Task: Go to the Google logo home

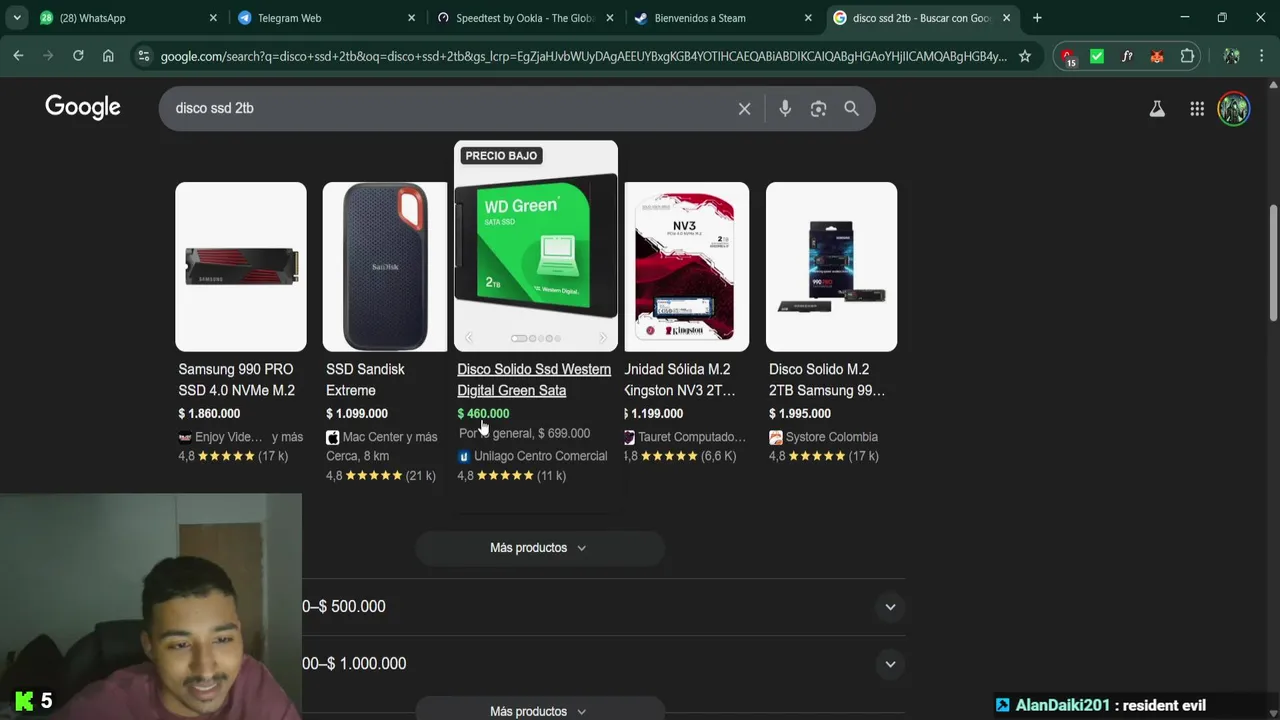Action: 83,107
